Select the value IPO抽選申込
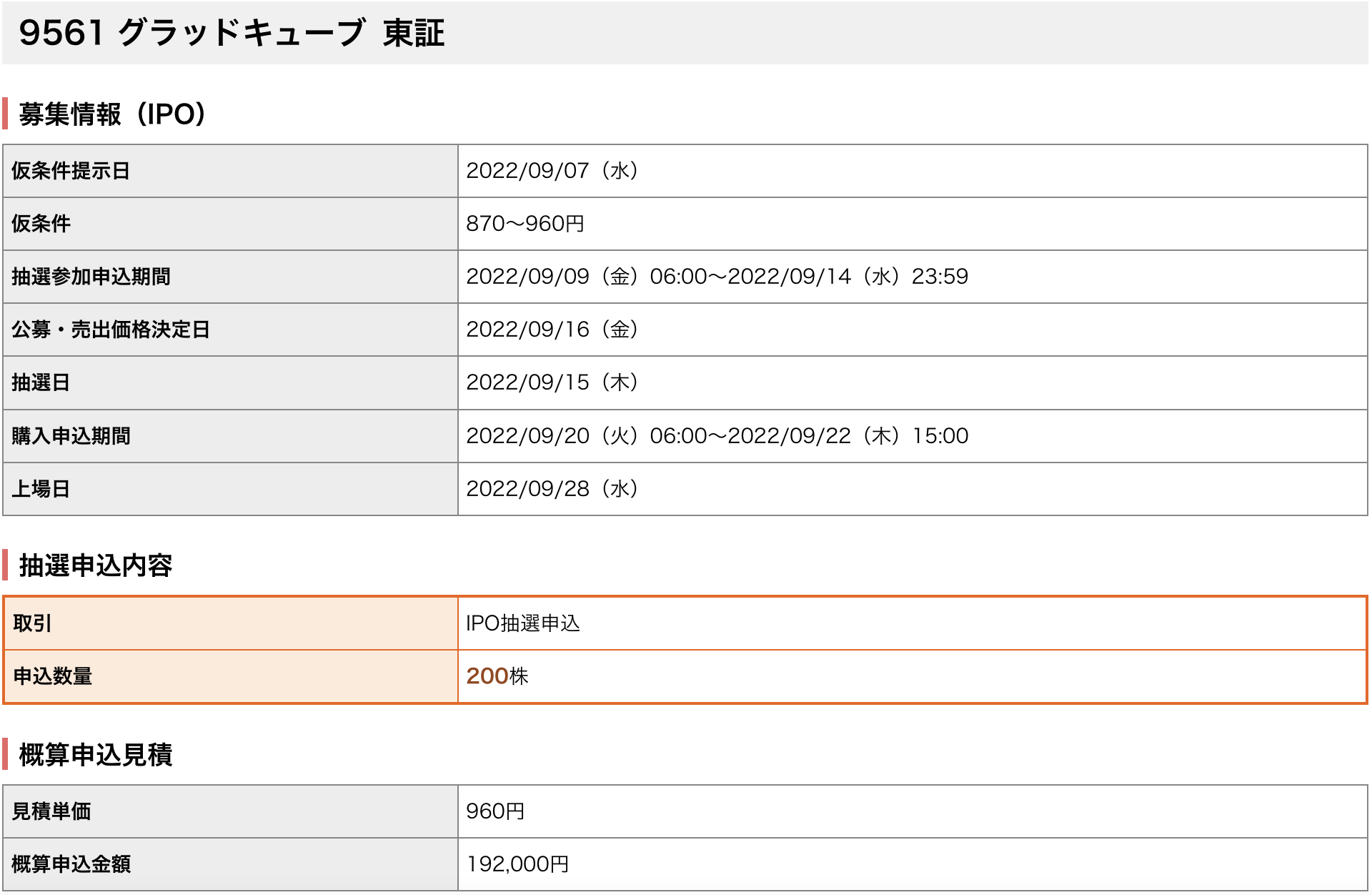The image size is (1372, 895). 523,623
